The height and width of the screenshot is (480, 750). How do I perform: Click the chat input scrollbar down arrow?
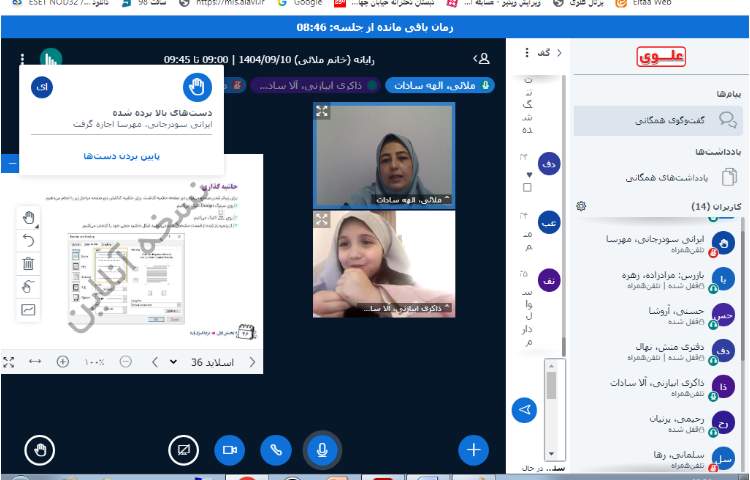(x=551, y=453)
